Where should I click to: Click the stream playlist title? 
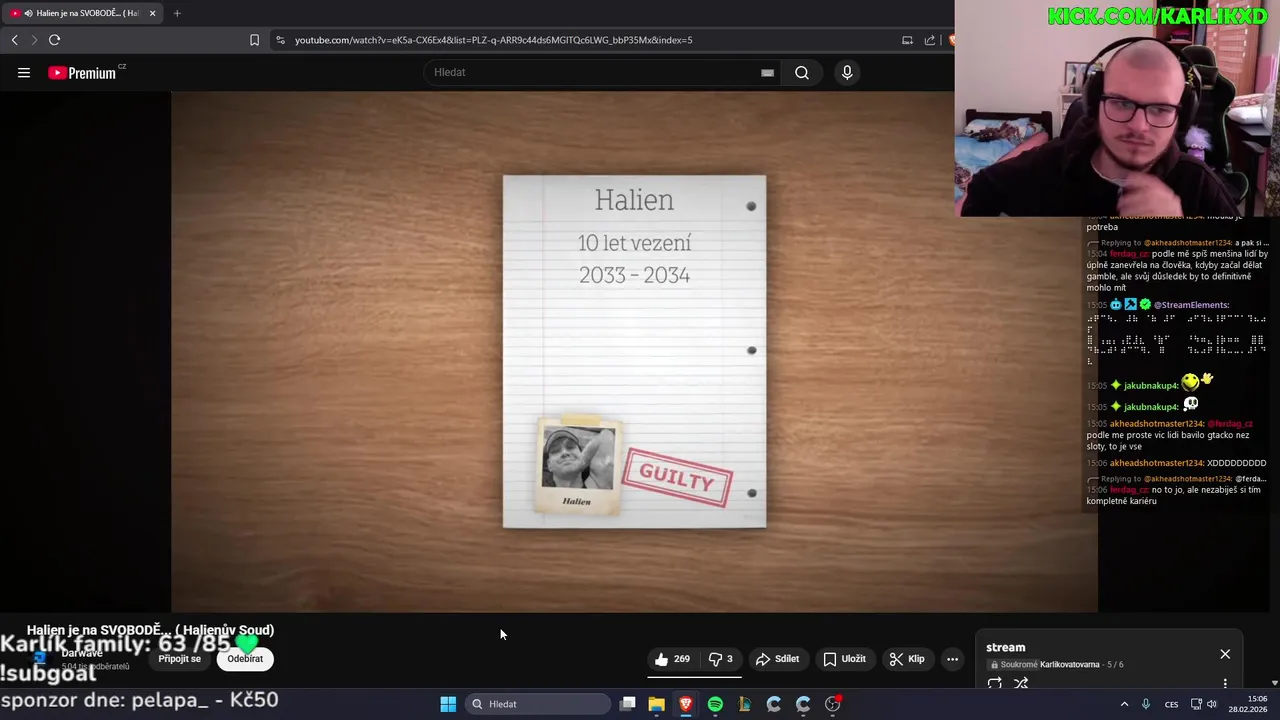(1005, 648)
